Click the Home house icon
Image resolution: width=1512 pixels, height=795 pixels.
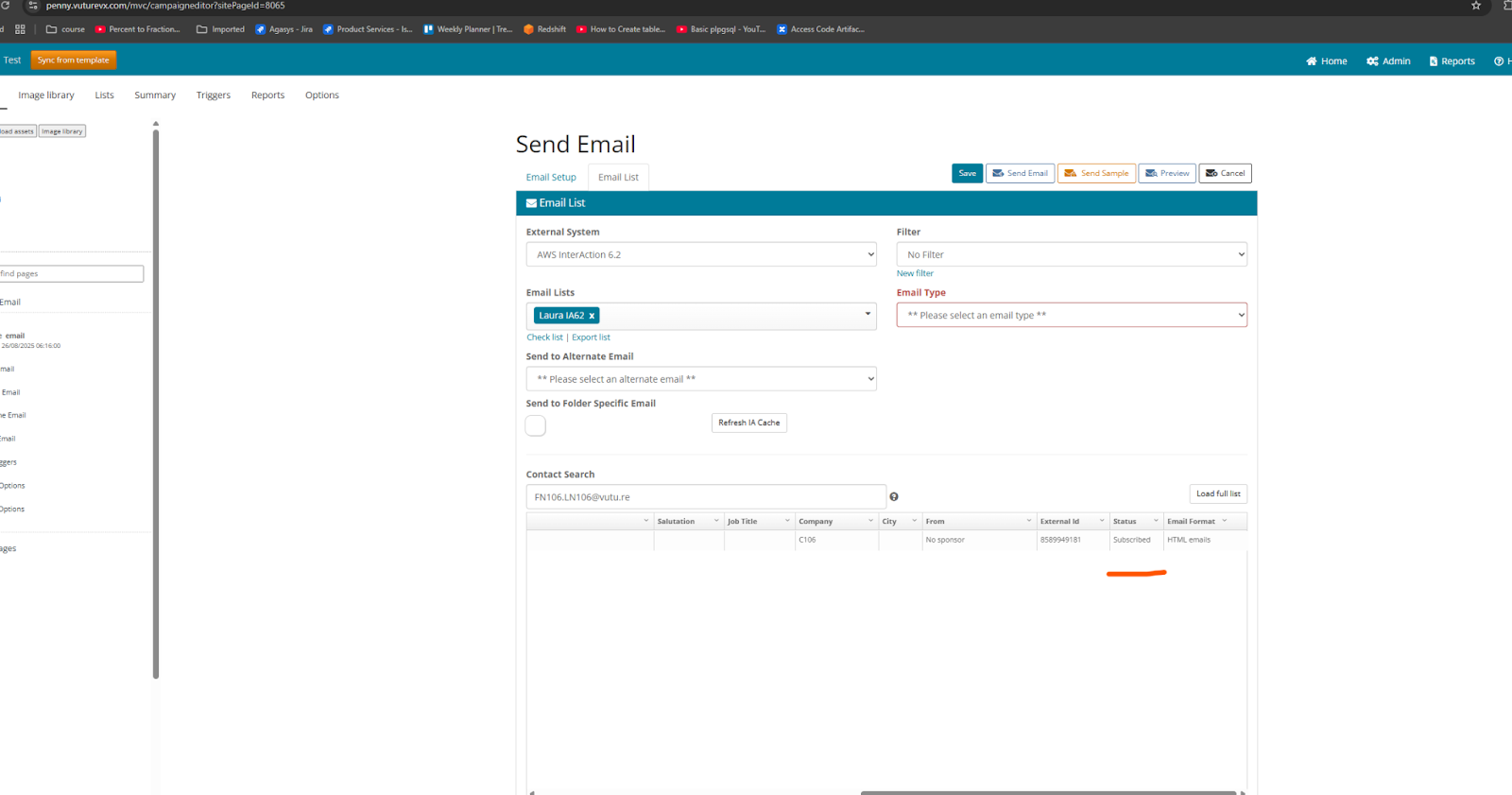coord(1311,61)
